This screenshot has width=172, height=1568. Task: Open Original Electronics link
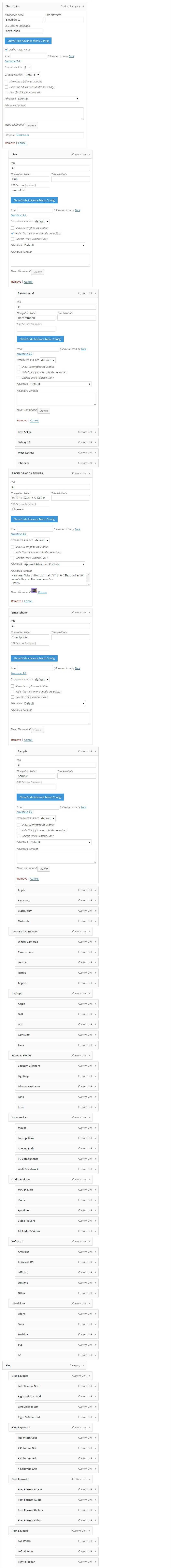(x=23, y=135)
